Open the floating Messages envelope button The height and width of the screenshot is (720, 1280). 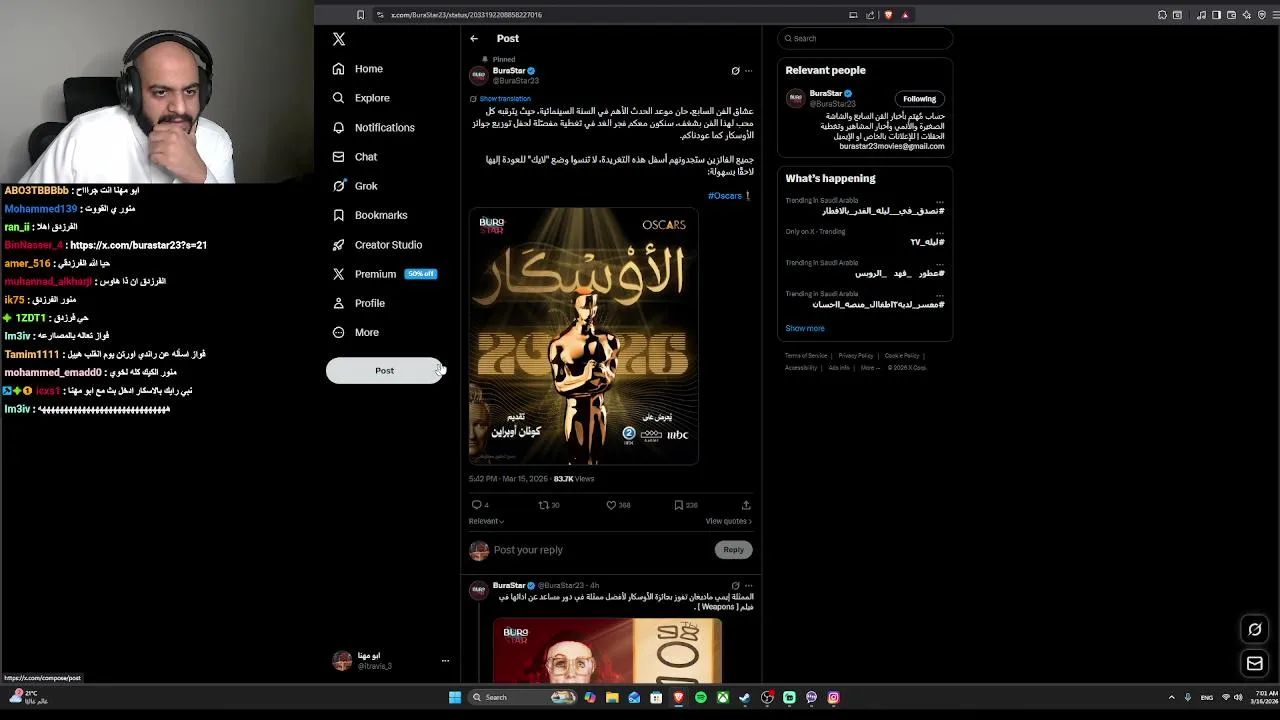coord(1255,663)
